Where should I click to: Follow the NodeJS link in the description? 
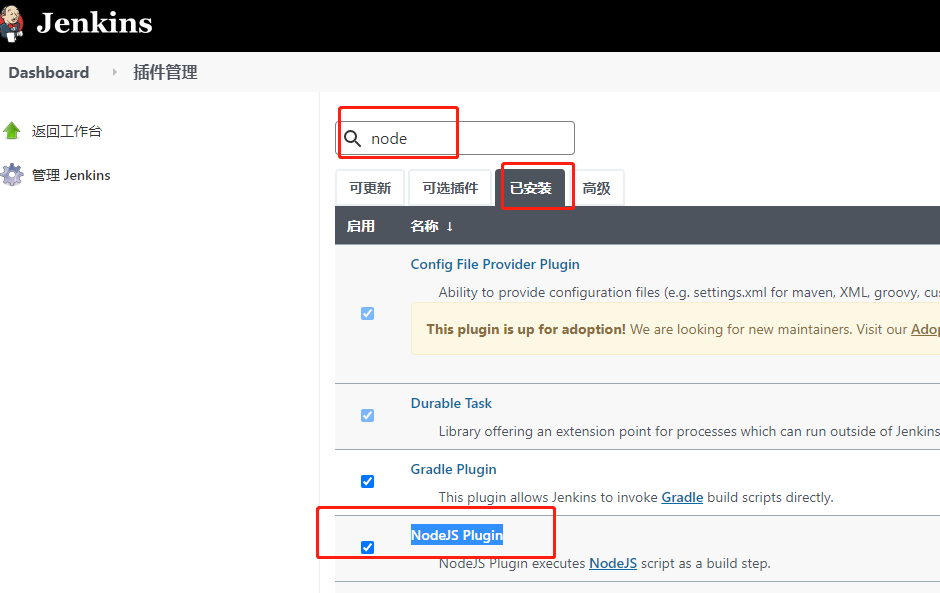pyautogui.click(x=613, y=564)
